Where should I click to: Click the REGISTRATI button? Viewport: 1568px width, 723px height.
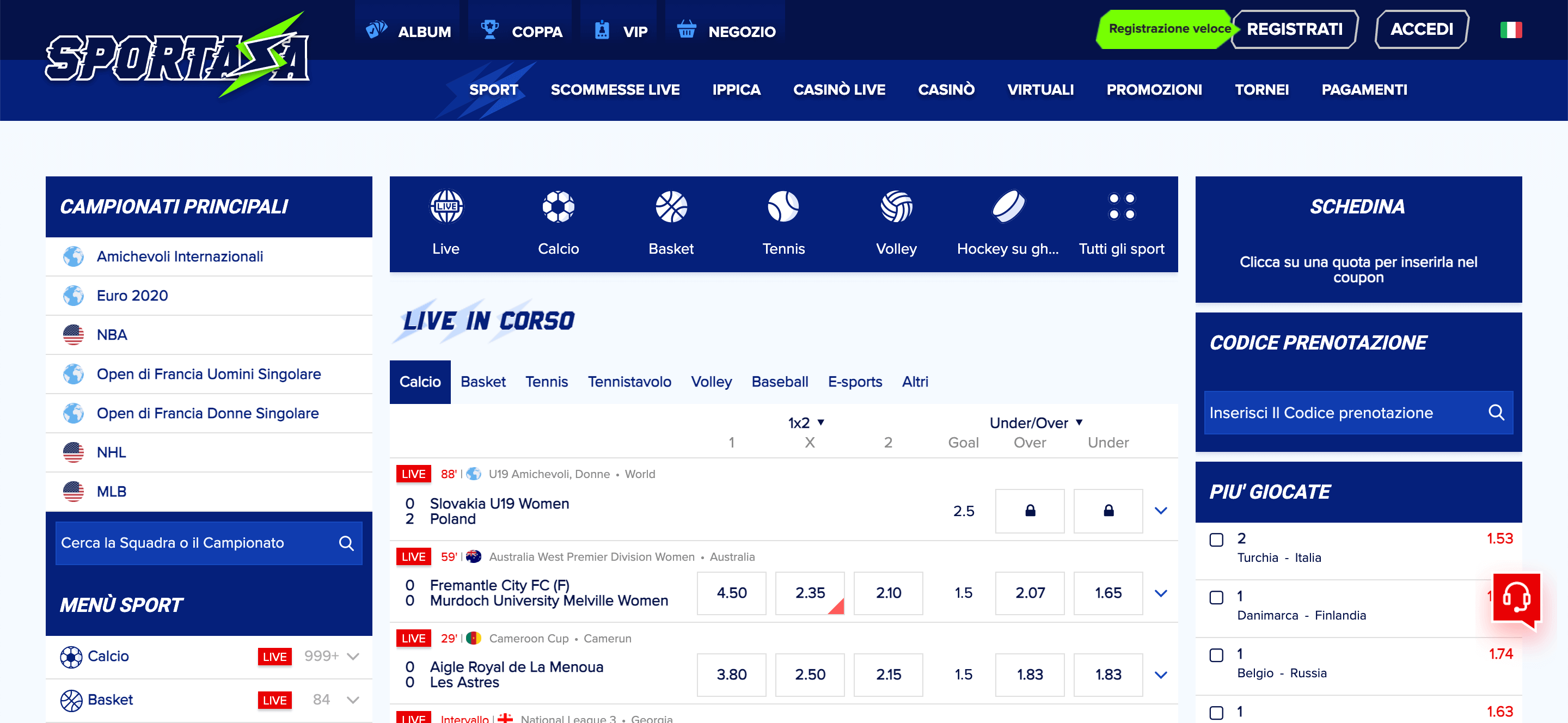(1294, 29)
